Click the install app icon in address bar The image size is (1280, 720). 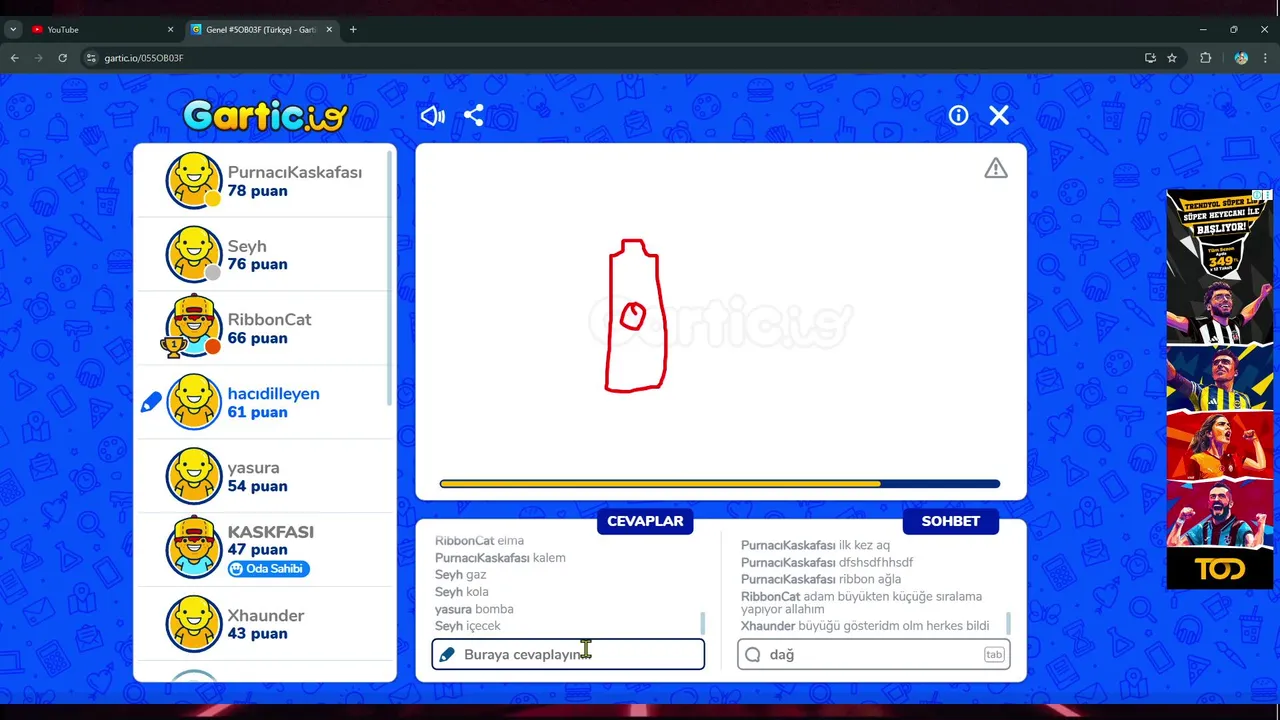[1150, 58]
